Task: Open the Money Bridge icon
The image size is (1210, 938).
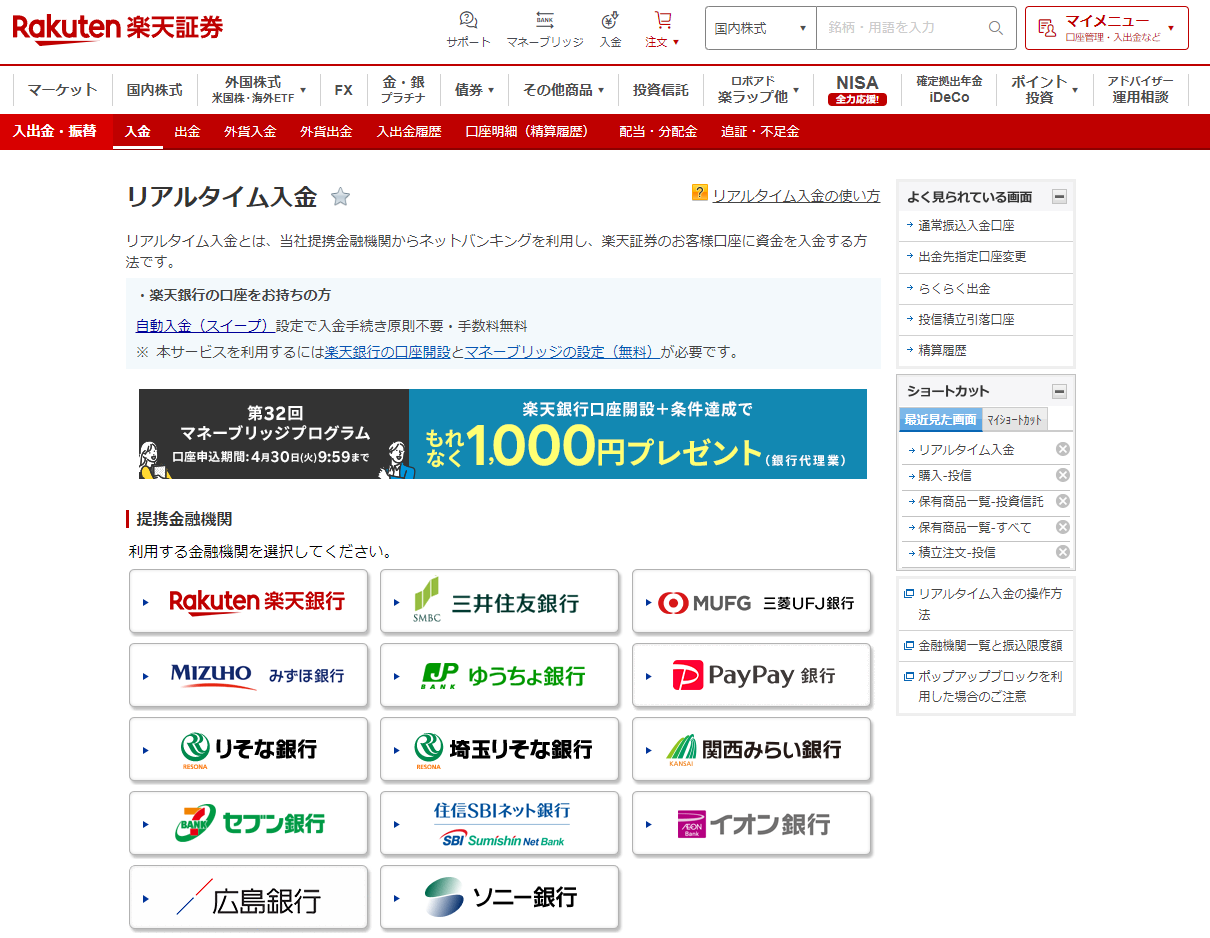Action: click(x=545, y=20)
